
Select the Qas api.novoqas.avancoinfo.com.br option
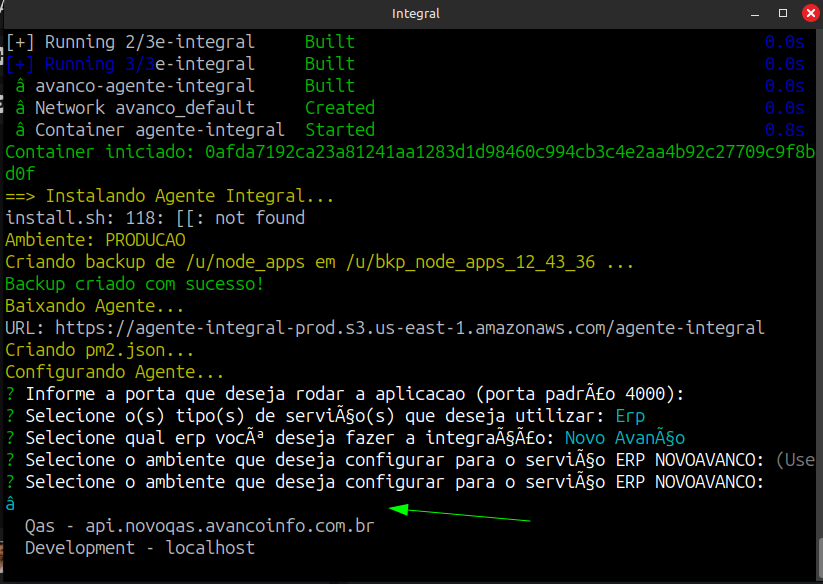[x=199, y=526]
